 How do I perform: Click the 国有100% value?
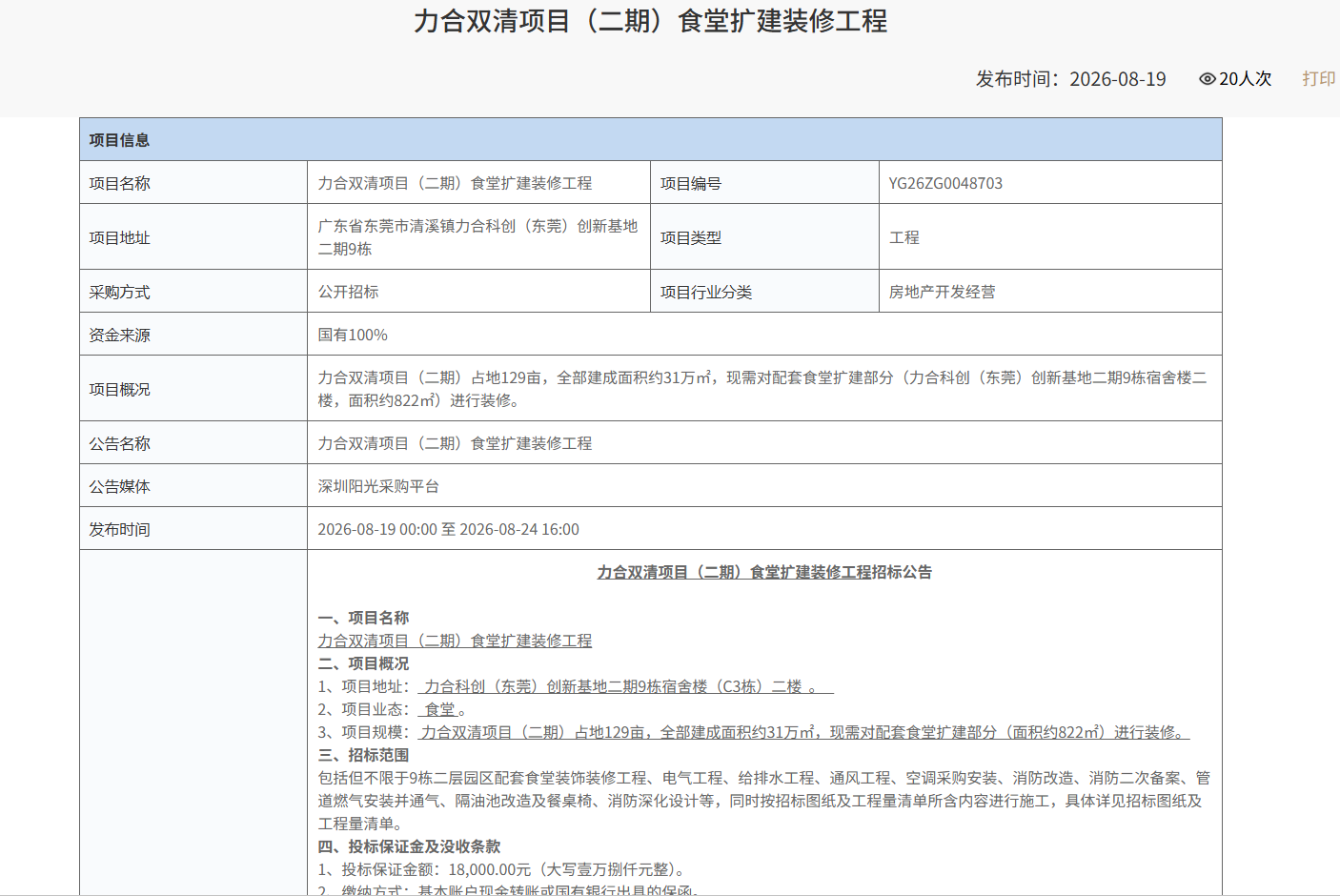point(353,335)
